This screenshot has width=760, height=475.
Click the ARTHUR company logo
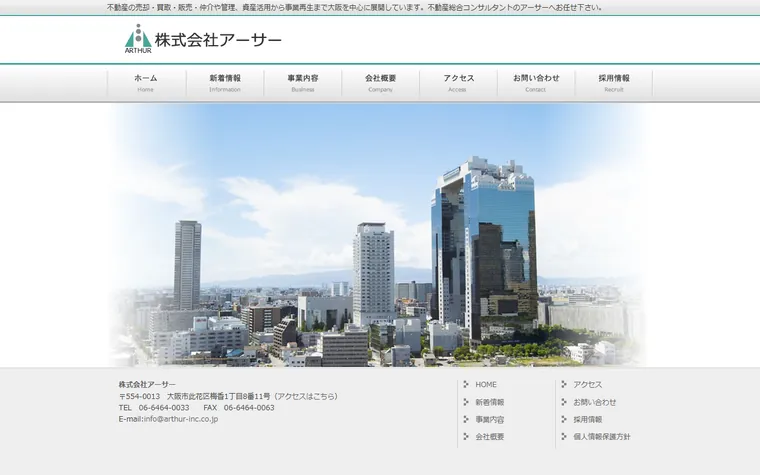pyautogui.click(x=138, y=38)
